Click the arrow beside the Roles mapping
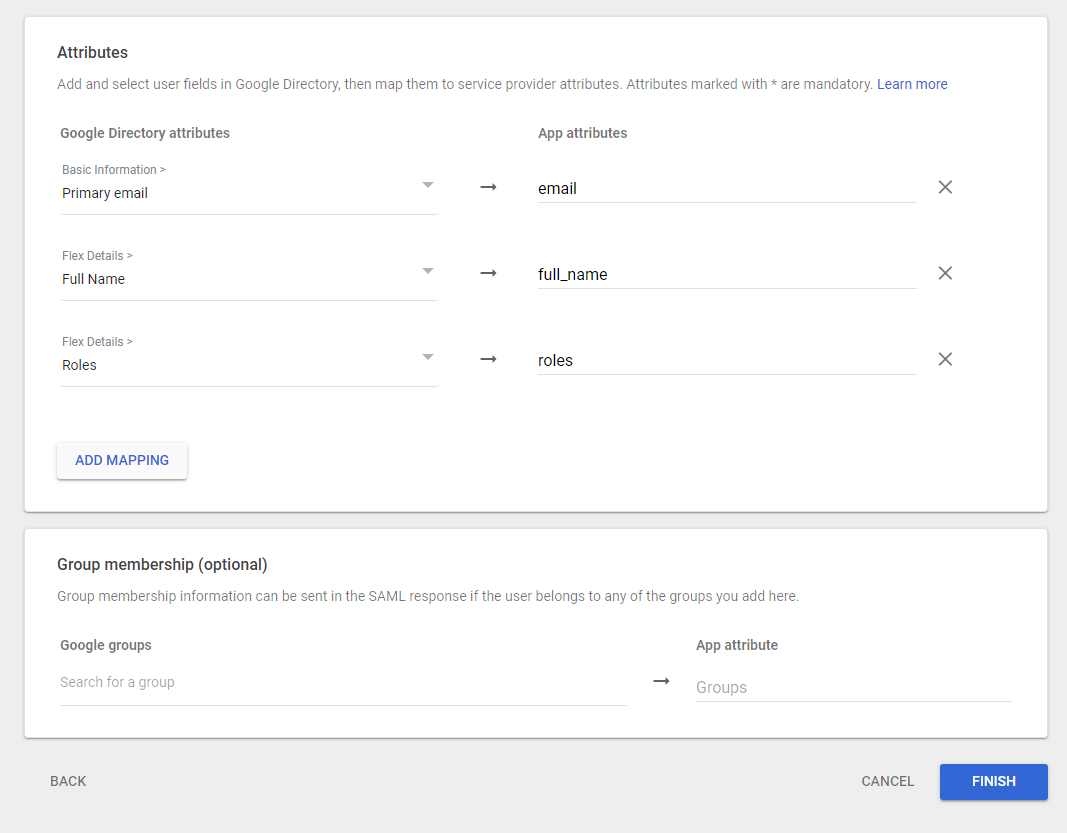 [488, 359]
